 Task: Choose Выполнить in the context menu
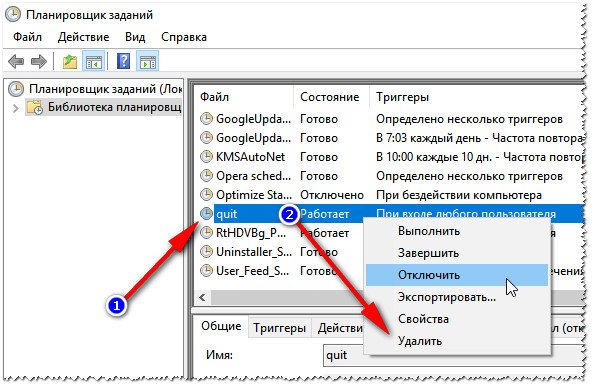coord(457,231)
